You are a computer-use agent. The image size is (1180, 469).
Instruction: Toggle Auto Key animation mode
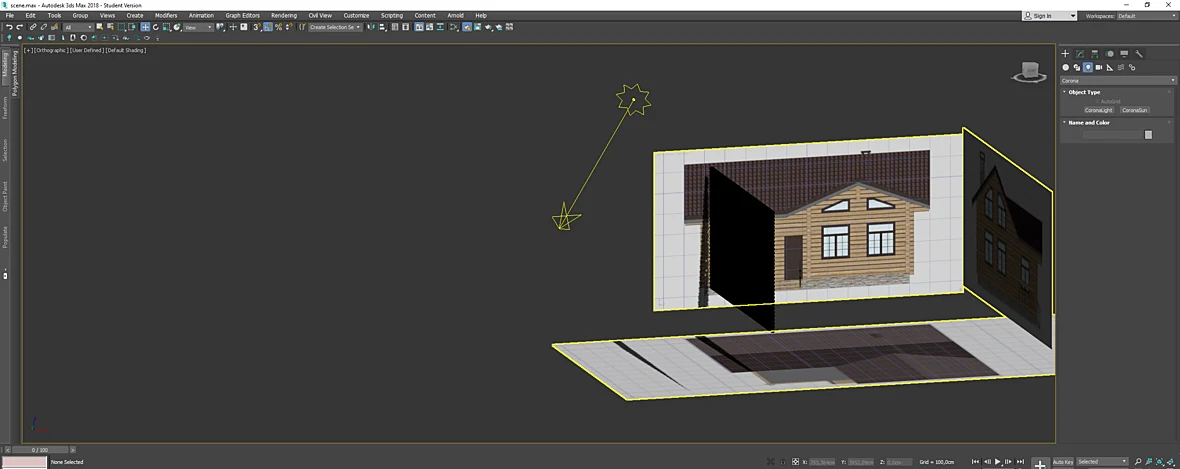tap(1063, 461)
